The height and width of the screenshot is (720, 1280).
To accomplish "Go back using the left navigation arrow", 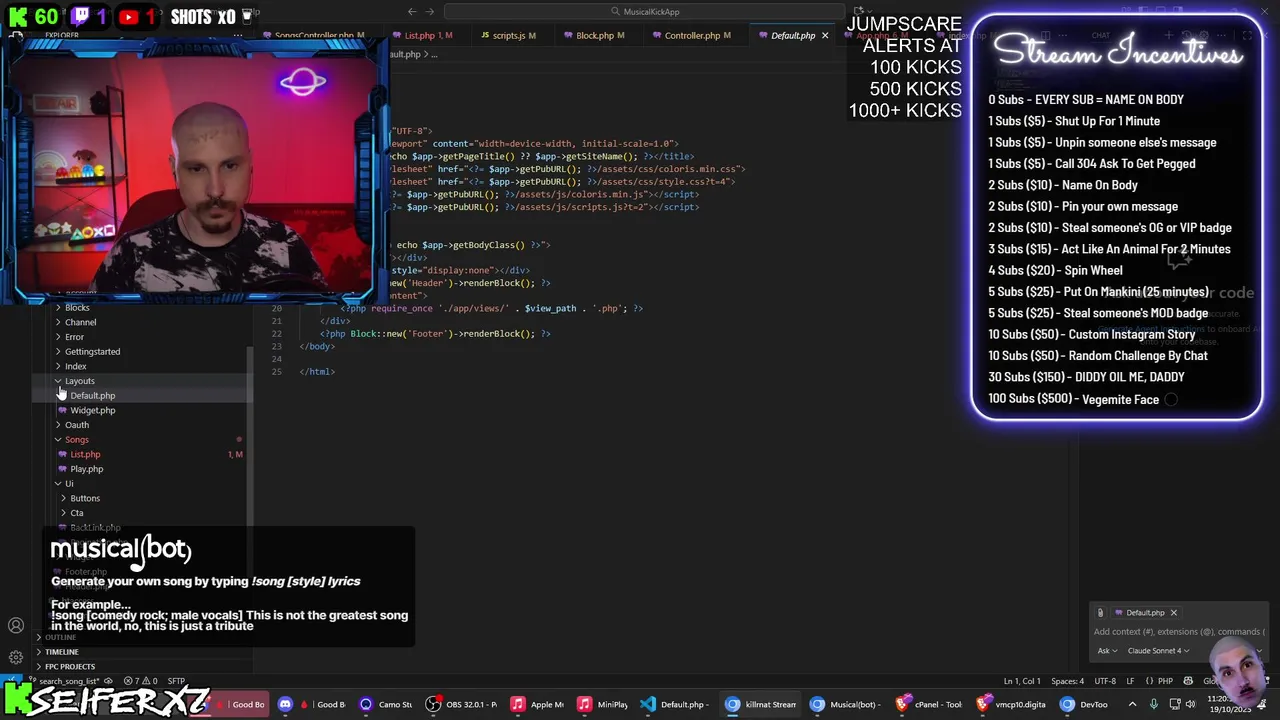I will point(412,11).
